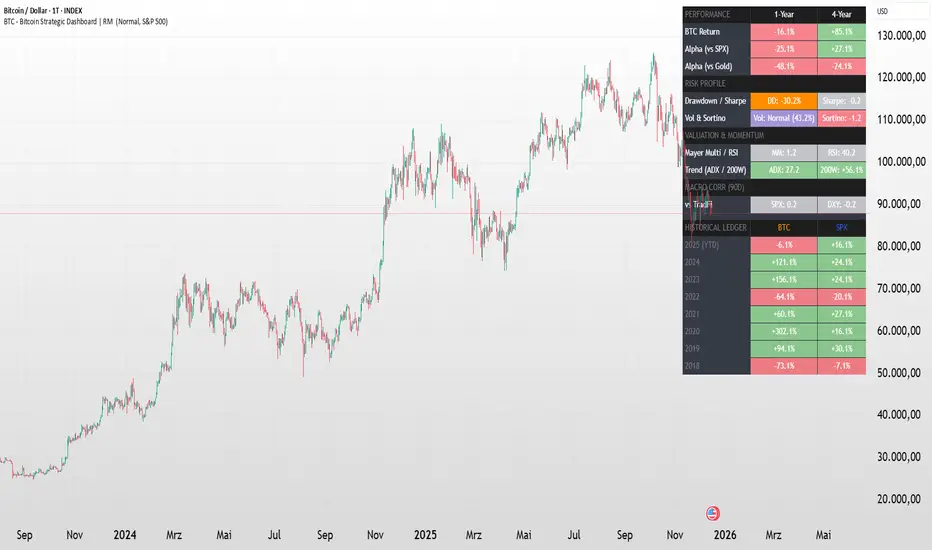Select the Bitcoin Strategic Dashboard indicator label
932x550 pixels.
click(100, 22)
